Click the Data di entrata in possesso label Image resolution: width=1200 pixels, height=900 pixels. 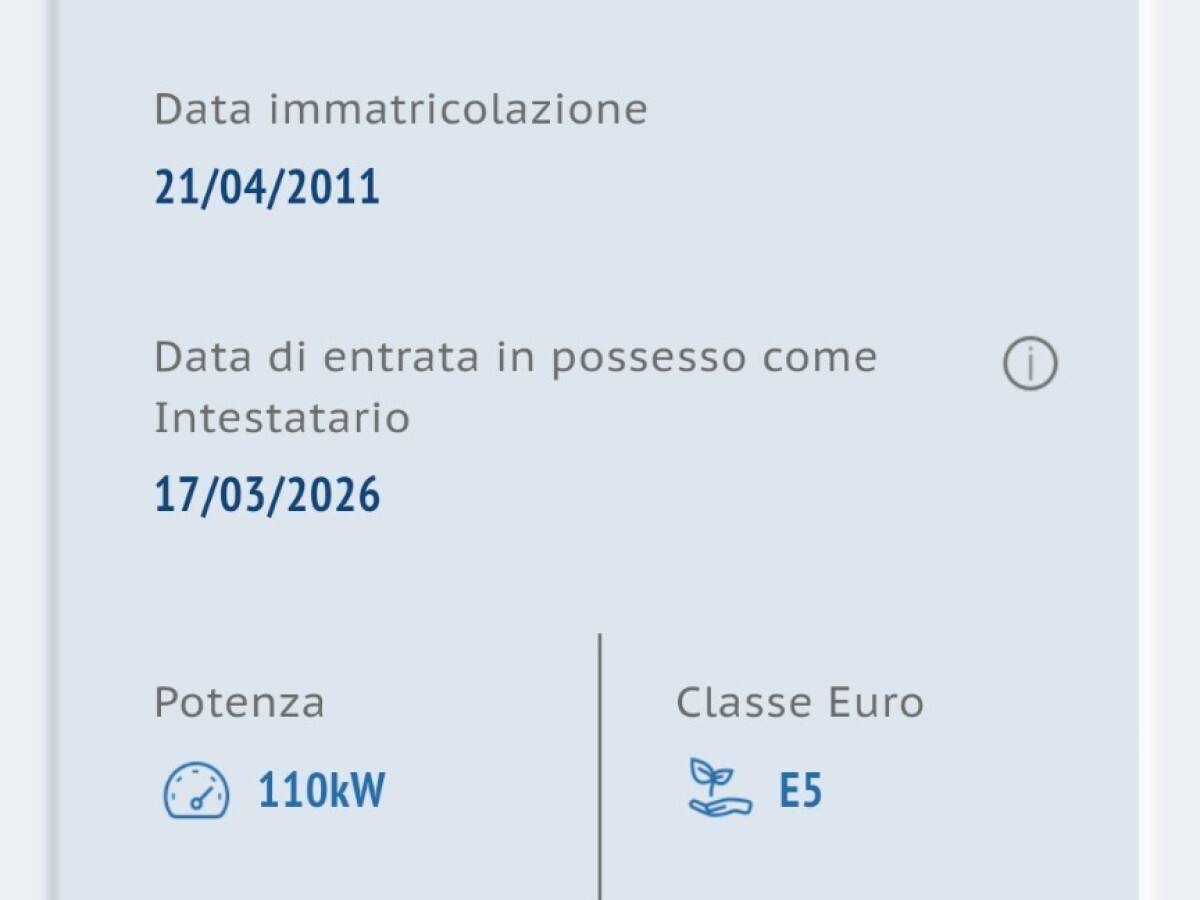click(516, 357)
